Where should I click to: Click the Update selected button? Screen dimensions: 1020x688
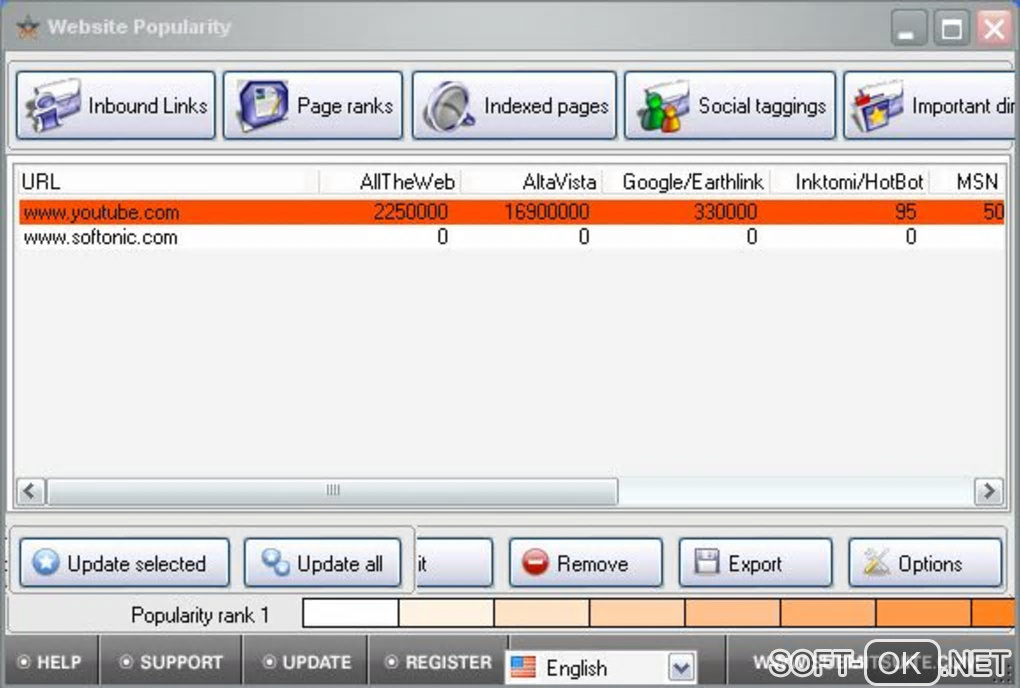tap(125, 563)
